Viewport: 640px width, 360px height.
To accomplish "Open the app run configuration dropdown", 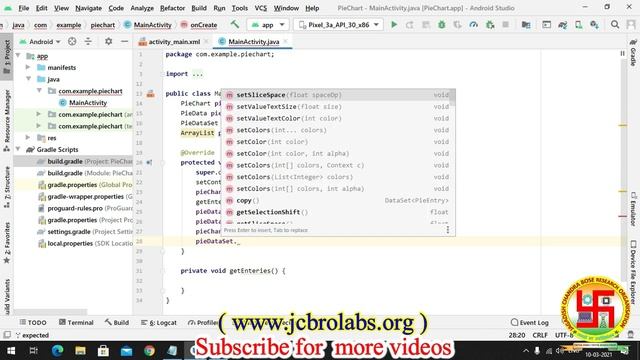I will (268, 24).
